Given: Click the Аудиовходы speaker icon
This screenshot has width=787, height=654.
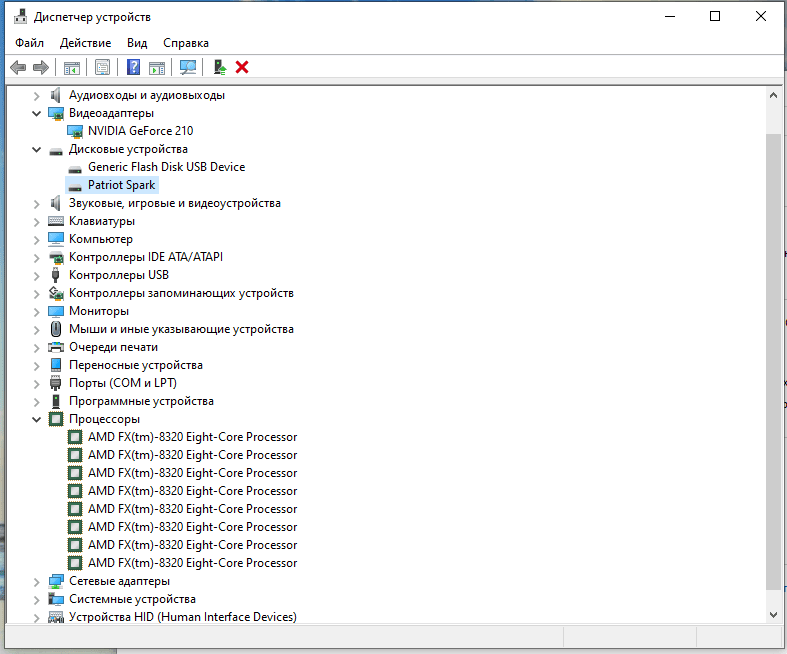Looking at the screenshot, I should tap(56, 95).
